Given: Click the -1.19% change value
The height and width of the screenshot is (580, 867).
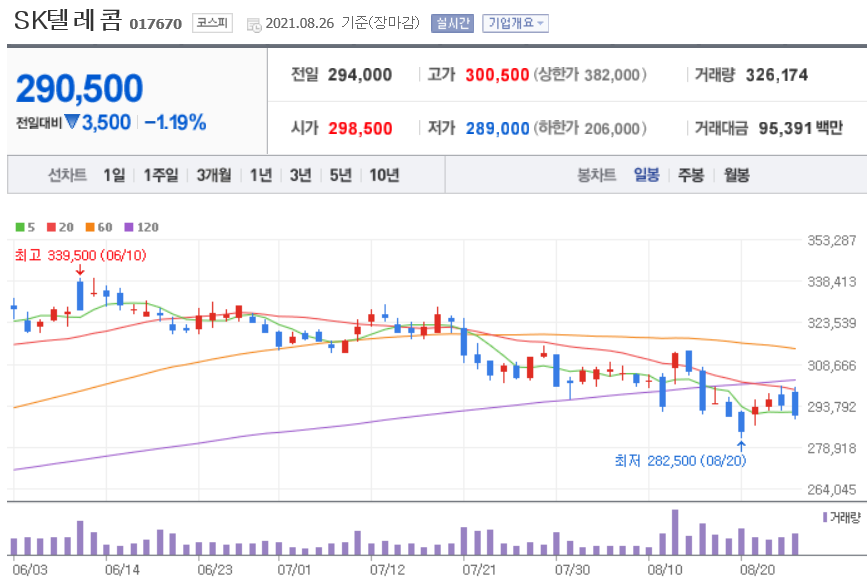Looking at the screenshot, I should (x=175, y=122).
